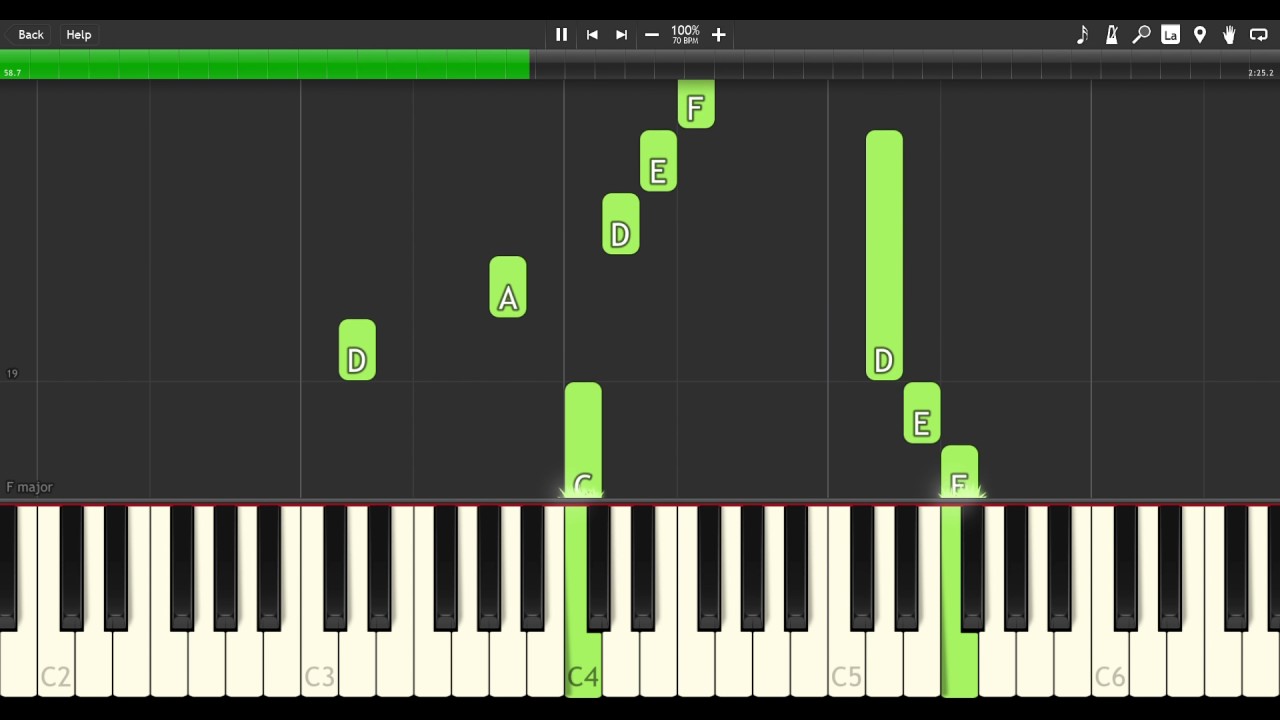Toggle the metronome

pyautogui.click(x=1112, y=35)
